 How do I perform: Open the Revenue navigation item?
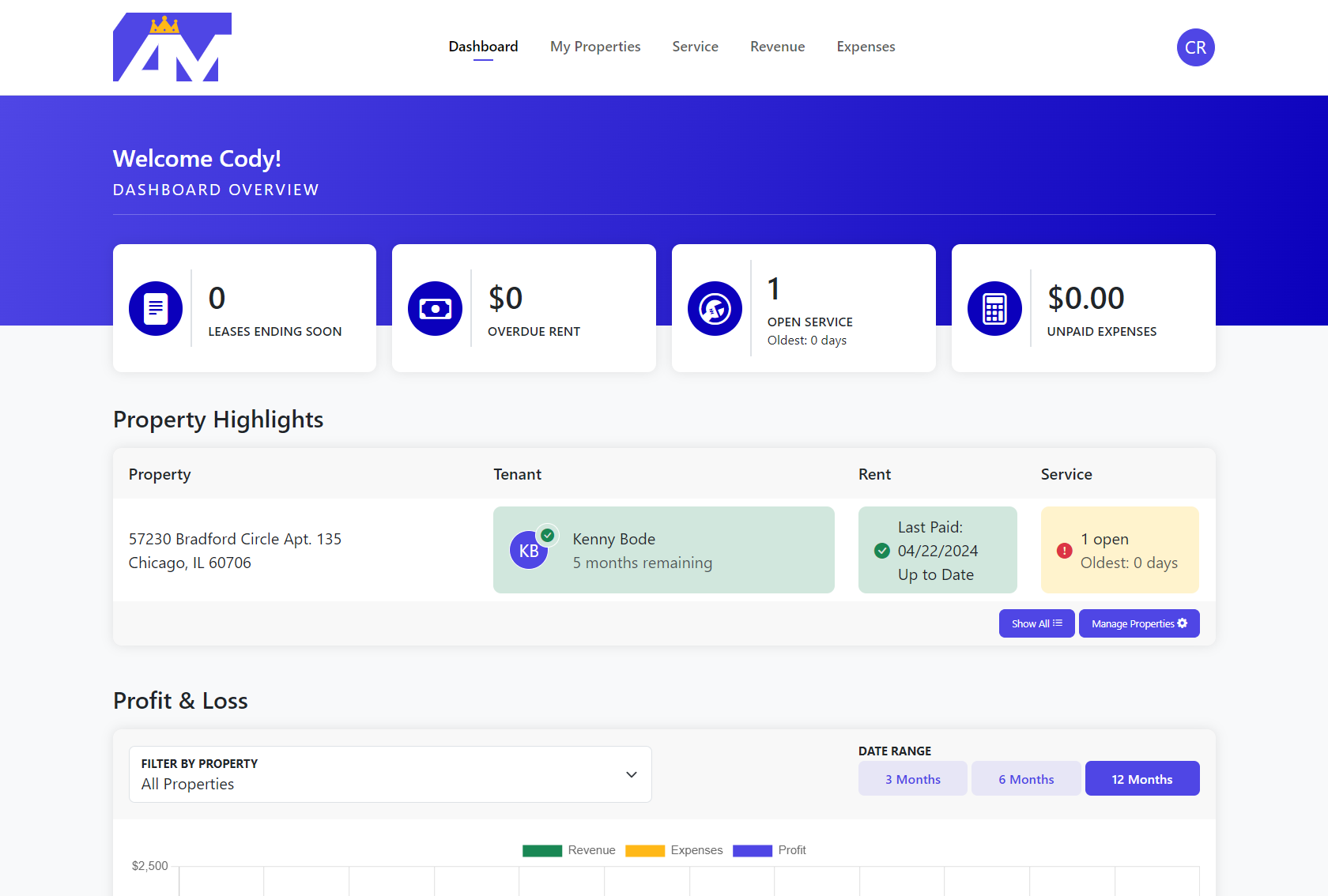coord(777,47)
